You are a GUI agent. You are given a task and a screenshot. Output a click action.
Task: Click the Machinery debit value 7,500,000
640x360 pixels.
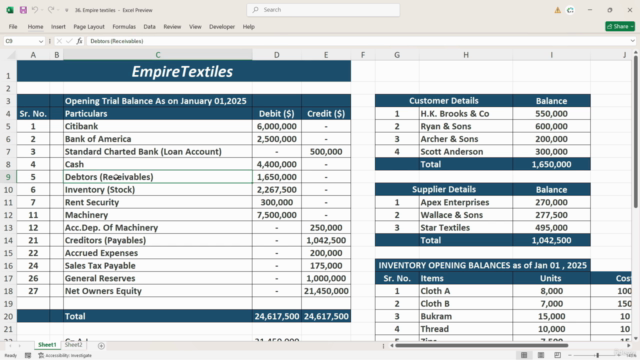point(277,215)
